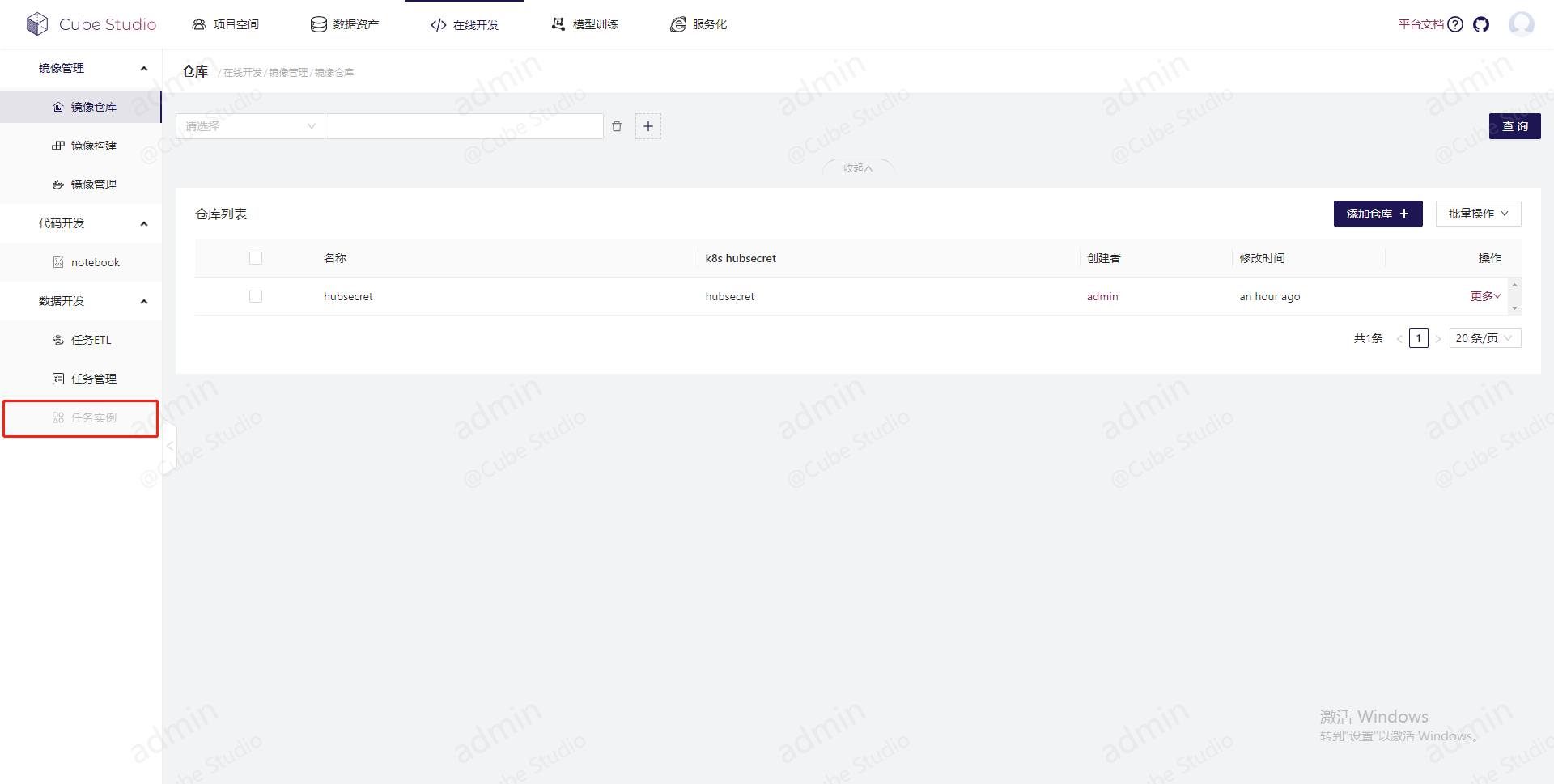Select page 1 in pagination
Screen dimensions: 1554x784
(1419, 338)
